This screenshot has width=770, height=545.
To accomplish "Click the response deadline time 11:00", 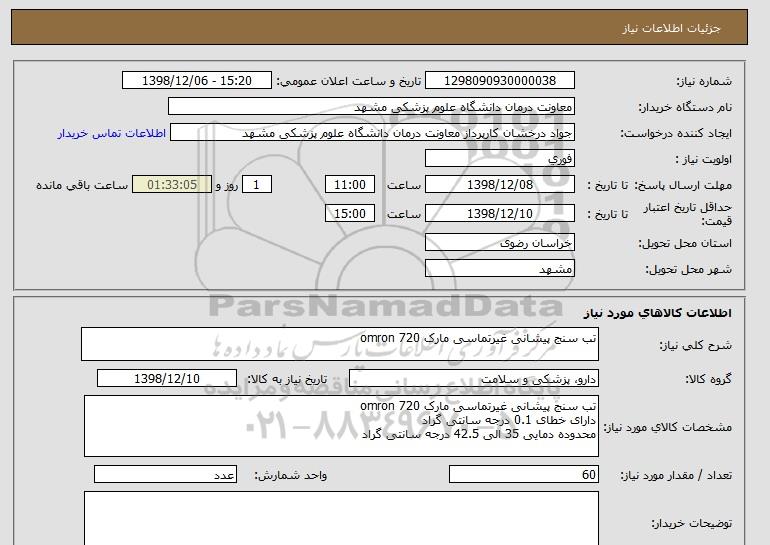I will 350,185.
